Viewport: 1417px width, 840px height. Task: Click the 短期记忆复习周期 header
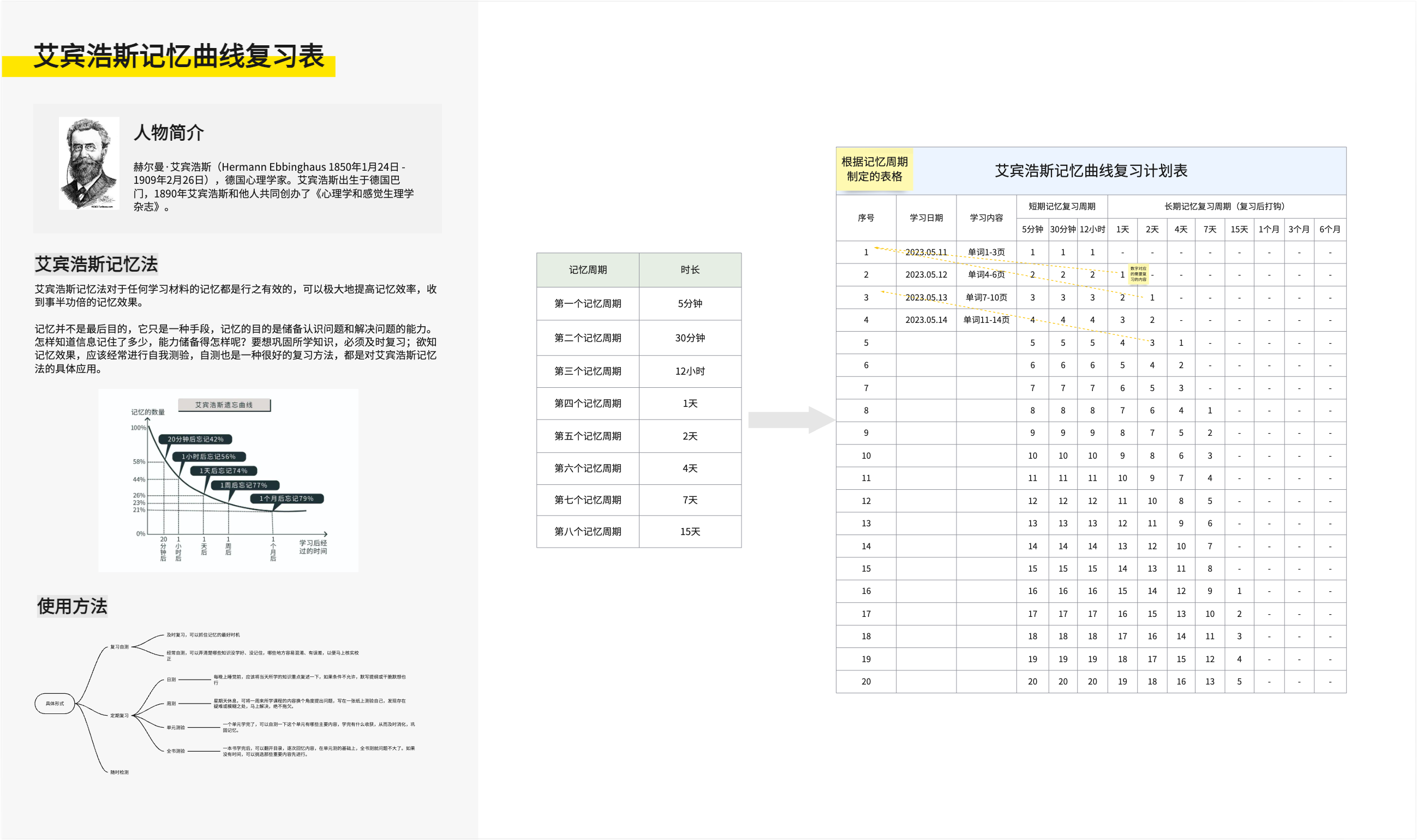pyautogui.click(x=1062, y=207)
